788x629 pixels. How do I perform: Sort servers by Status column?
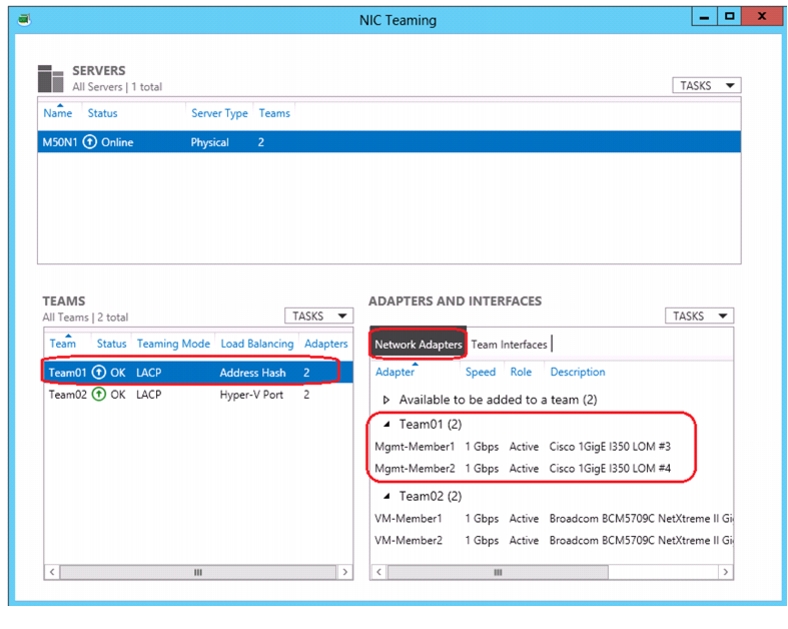pyautogui.click(x=103, y=113)
